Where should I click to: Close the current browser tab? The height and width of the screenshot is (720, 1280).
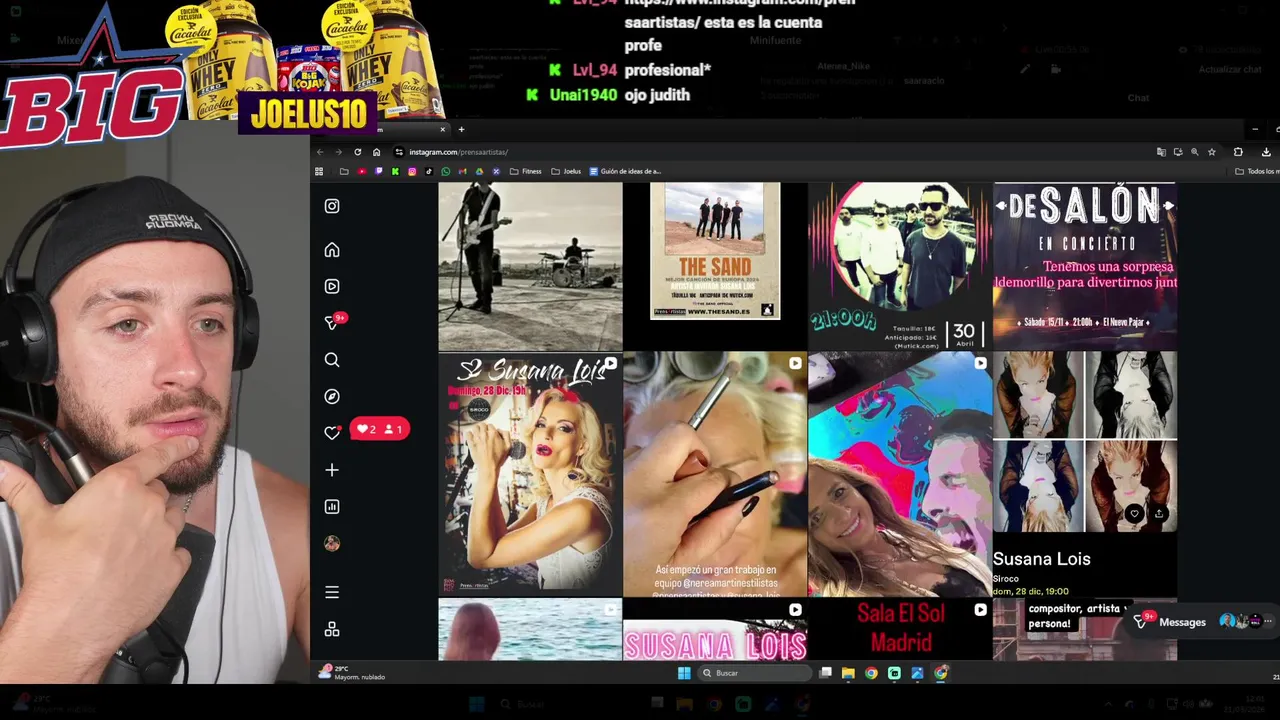(443, 129)
